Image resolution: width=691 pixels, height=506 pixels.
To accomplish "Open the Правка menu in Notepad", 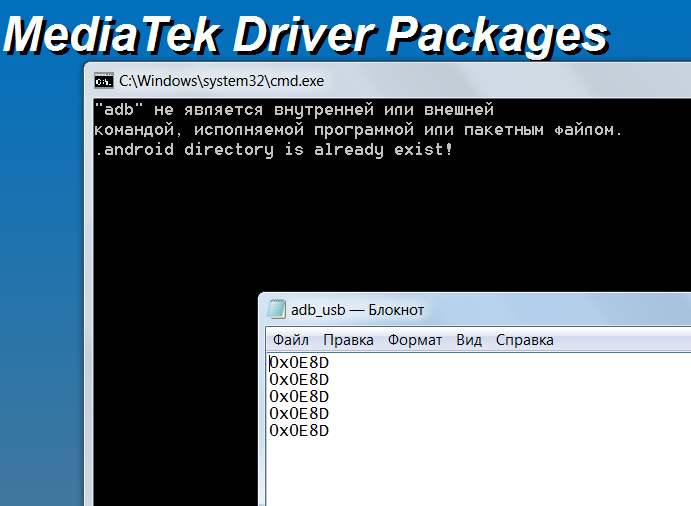I will coord(348,340).
